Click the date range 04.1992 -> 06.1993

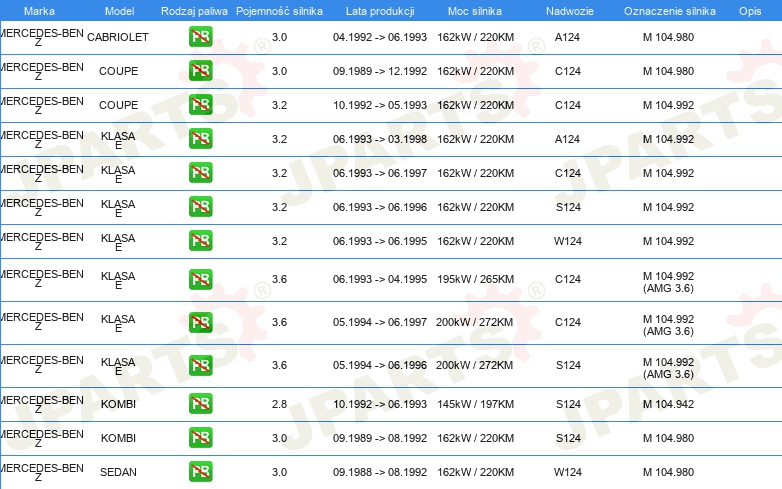tap(380, 37)
